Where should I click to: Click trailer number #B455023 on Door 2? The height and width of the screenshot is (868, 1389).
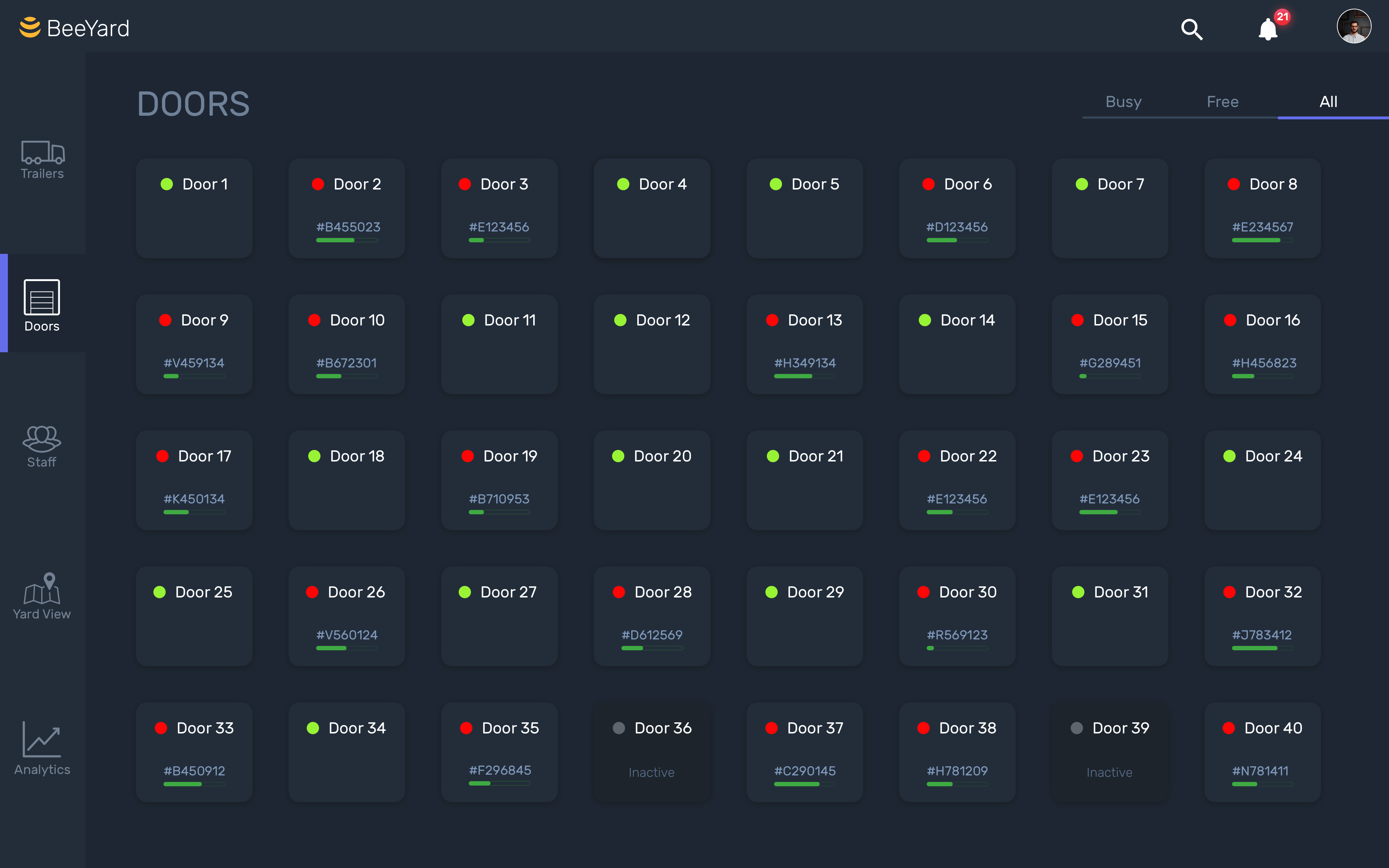(348, 227)
